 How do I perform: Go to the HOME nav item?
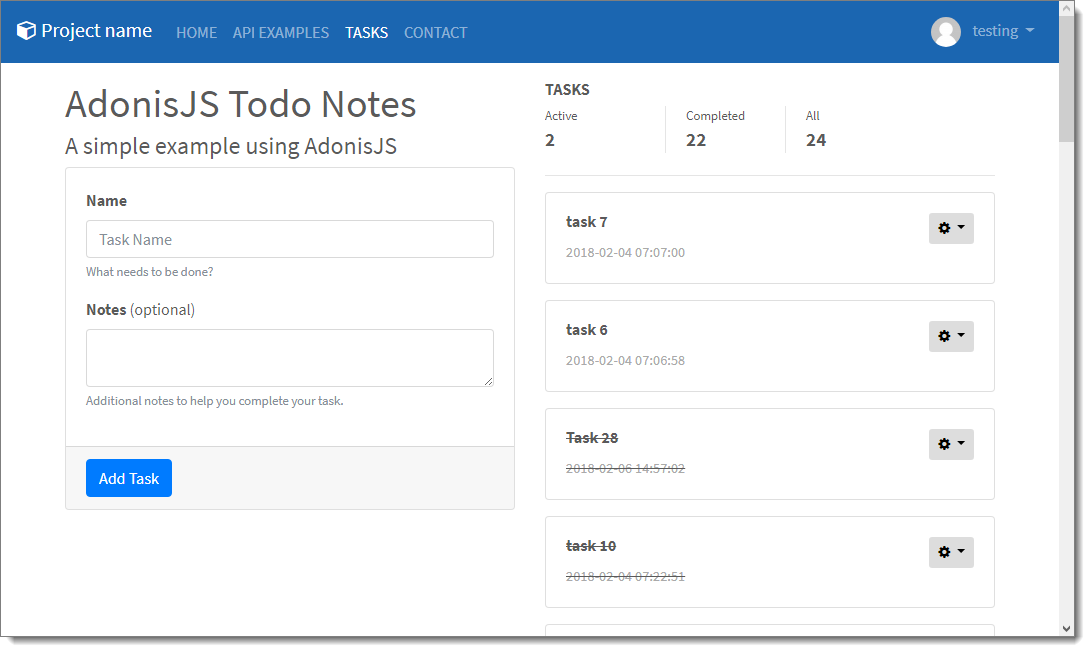(196, 33)
